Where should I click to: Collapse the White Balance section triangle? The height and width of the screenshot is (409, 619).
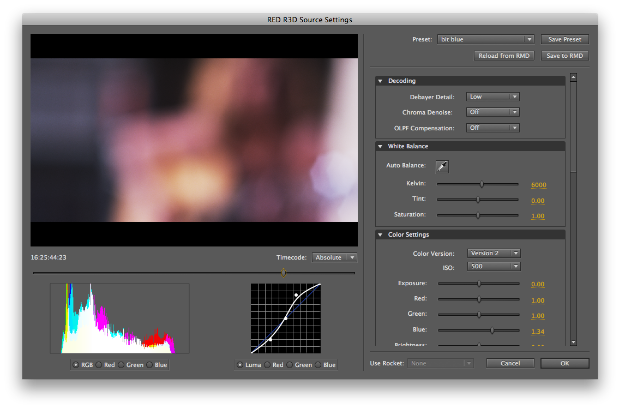(x=380, y=146)
